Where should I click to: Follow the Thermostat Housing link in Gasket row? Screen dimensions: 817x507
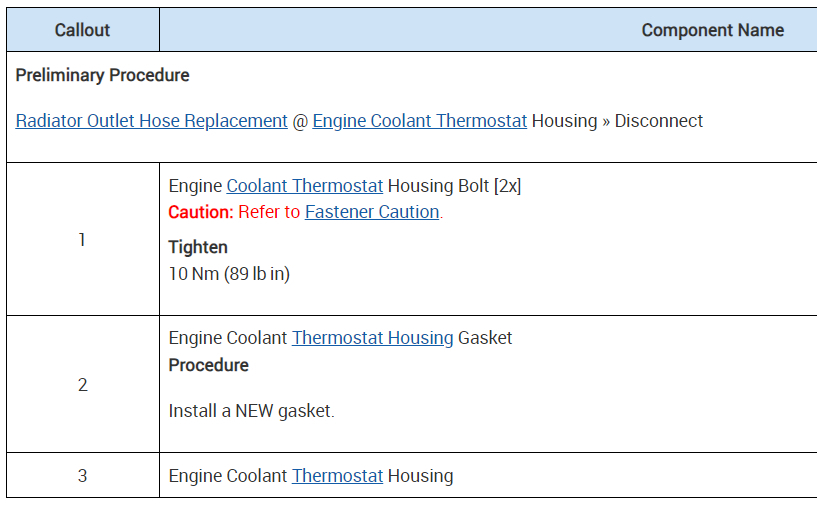tap(372, 338)
